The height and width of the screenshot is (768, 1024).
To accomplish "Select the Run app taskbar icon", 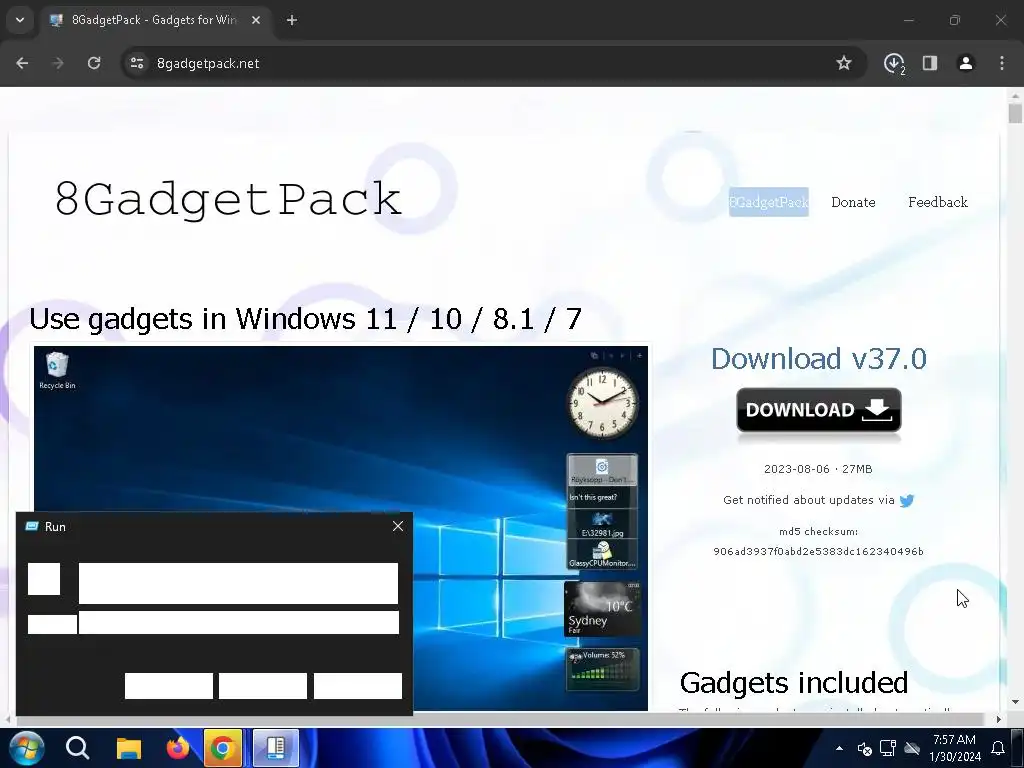I will (276, 748).
